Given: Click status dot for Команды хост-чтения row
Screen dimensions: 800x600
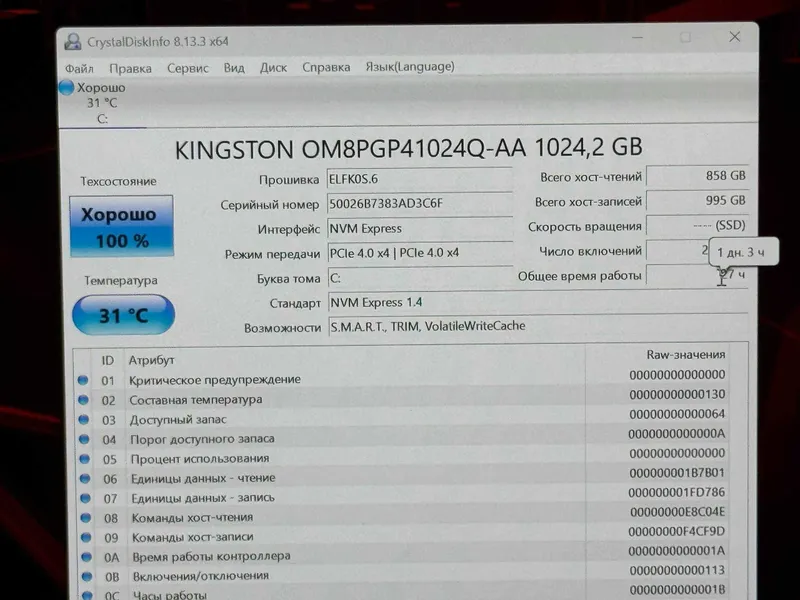Looking at the screenshot, I should [86, 518].
